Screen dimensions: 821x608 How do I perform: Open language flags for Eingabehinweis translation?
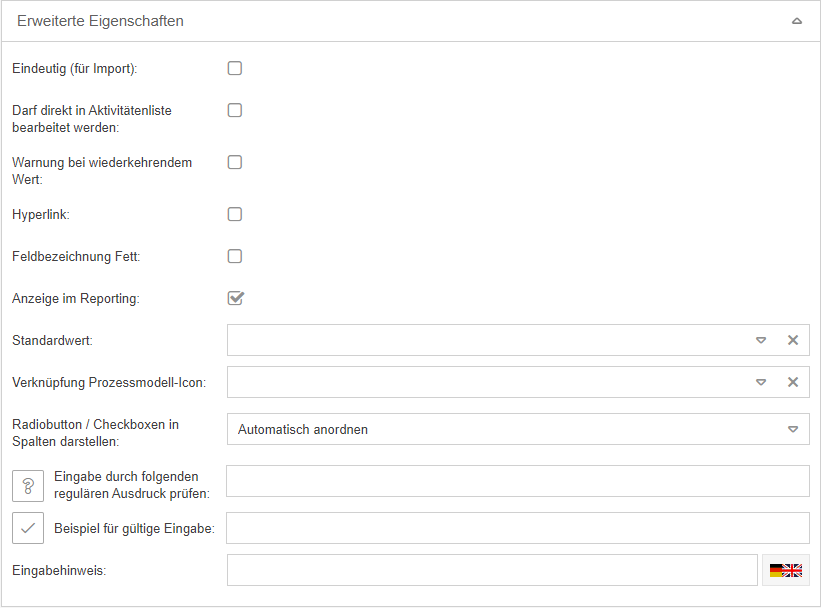[x=785, y=570]
